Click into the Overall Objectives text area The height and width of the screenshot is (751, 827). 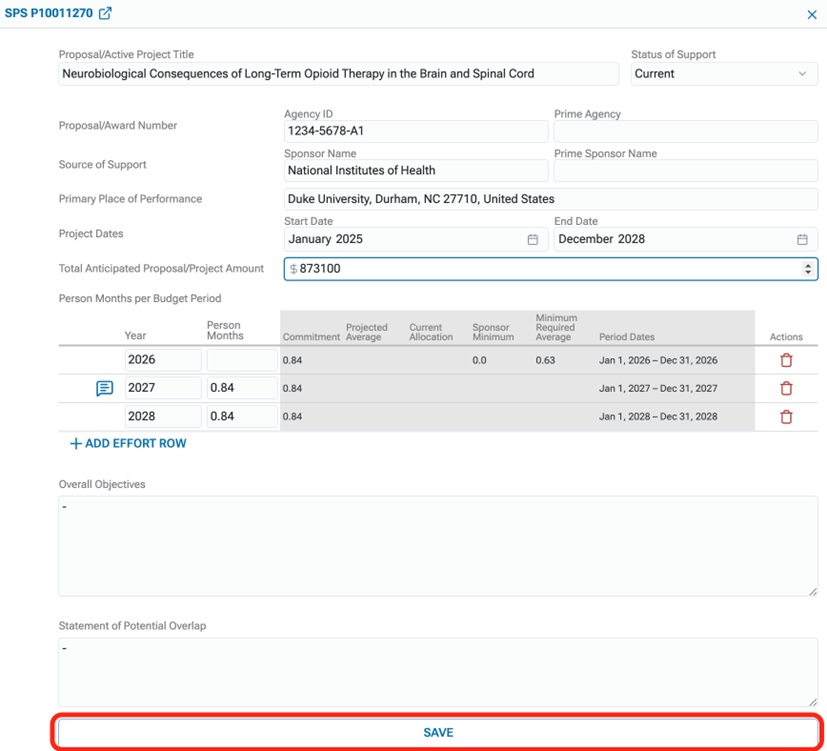pyautogui.click(x=437, y=546)
